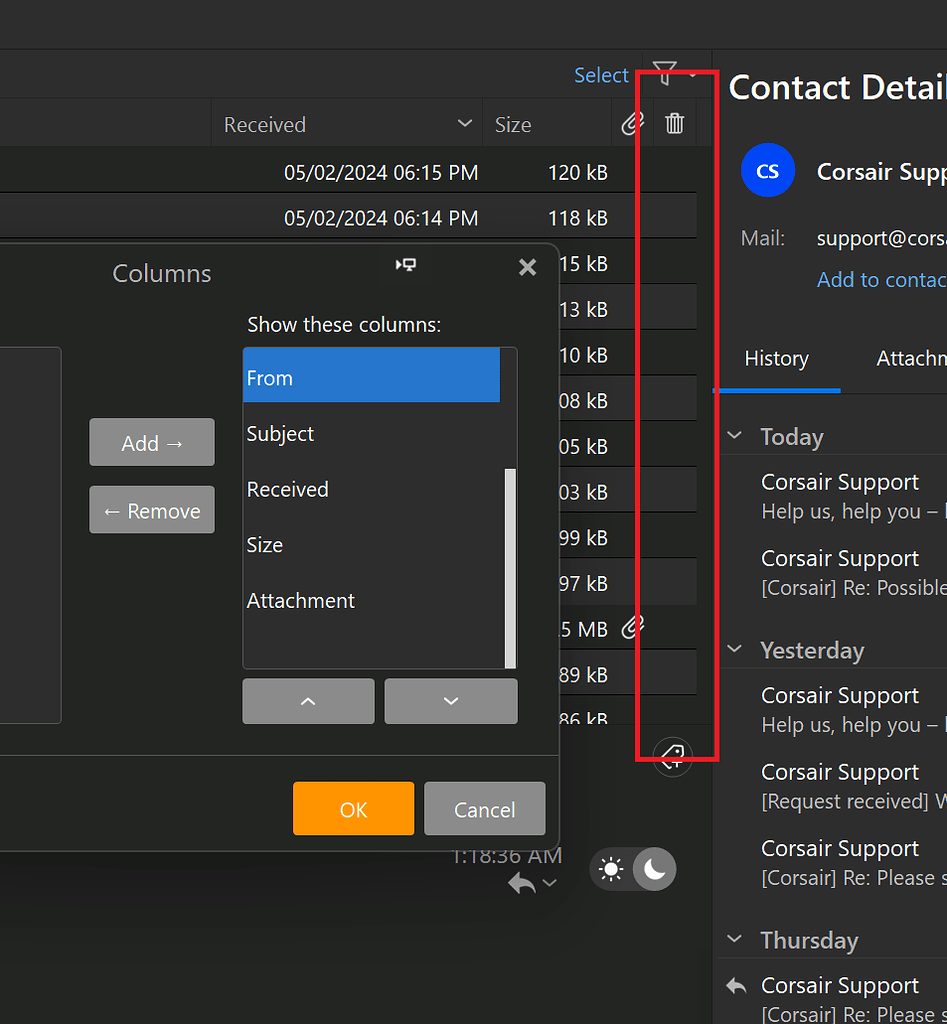Open the Received column sort dropdown

click(x=464, y=124)
